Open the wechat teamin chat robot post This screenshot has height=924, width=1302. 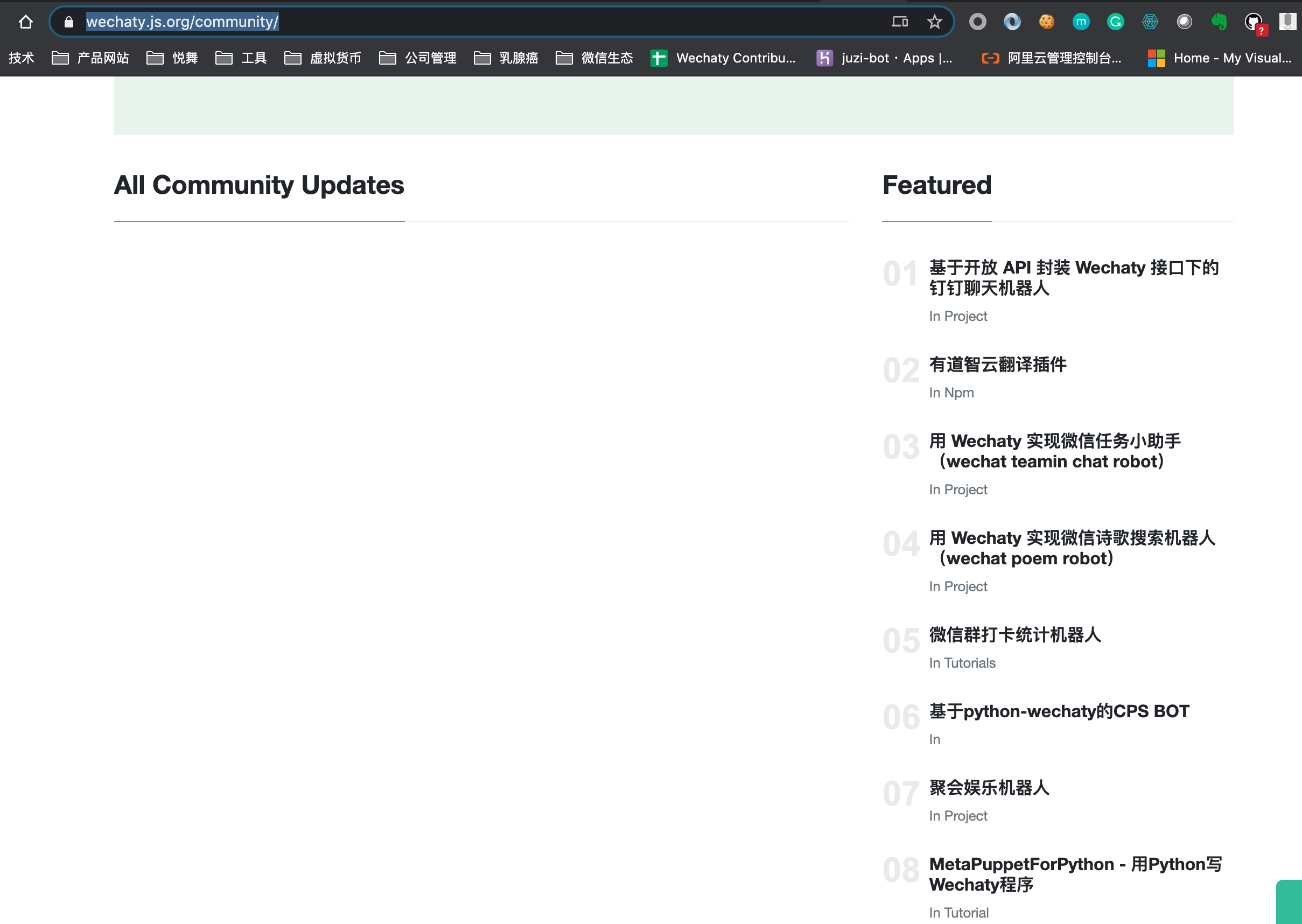1055,451
